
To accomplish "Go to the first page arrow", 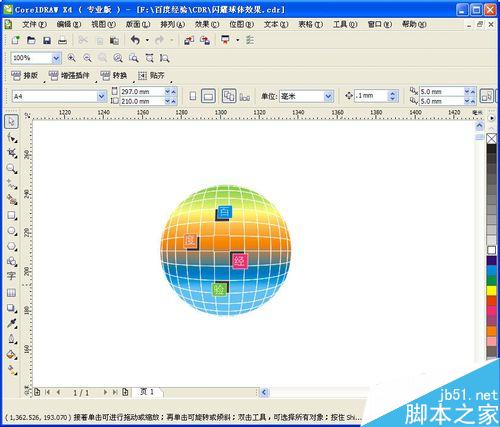I will click(47, 392).
